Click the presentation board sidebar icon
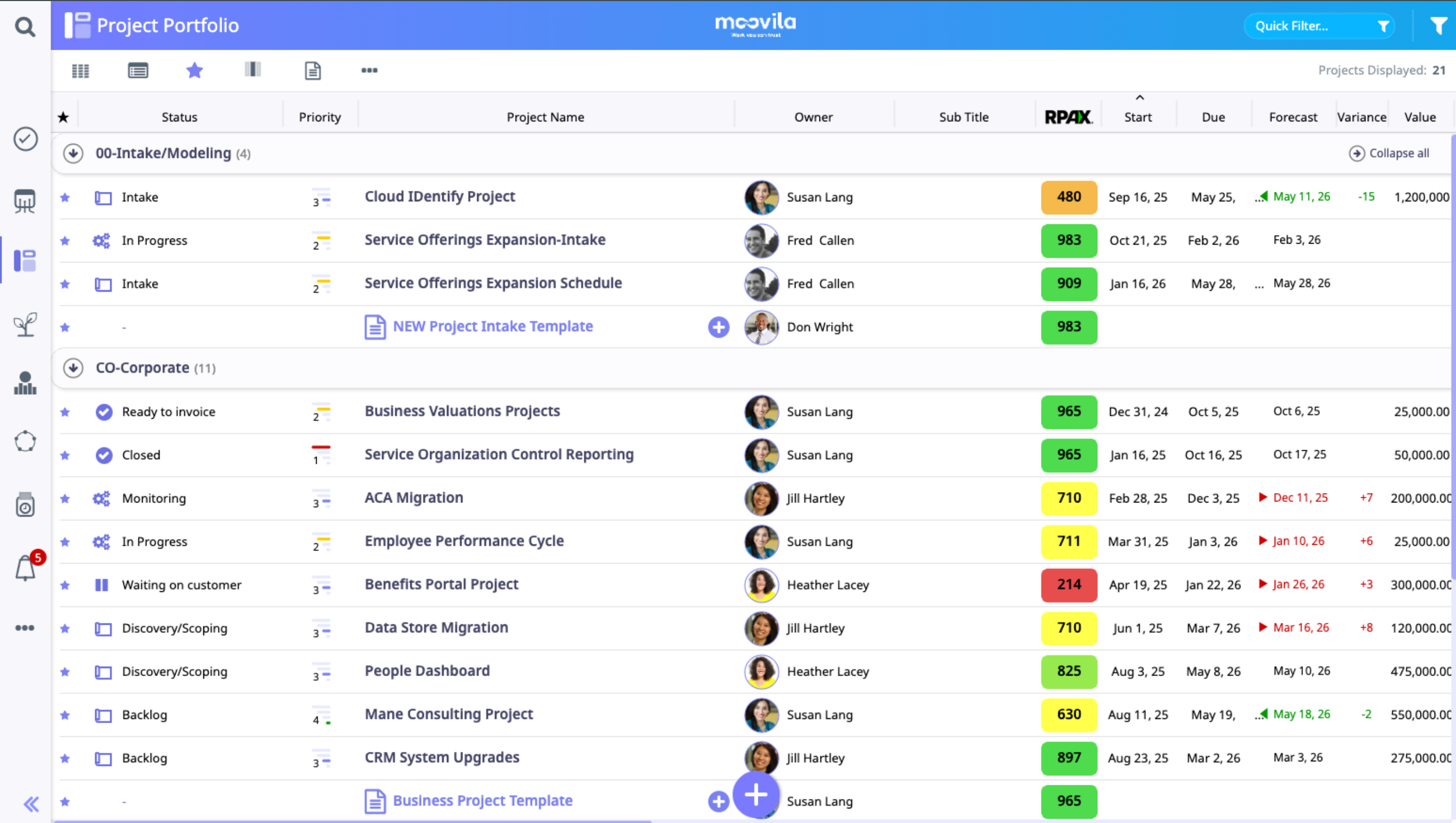The width and height of the screenshot is (1456, 823). tap(25, 201)
